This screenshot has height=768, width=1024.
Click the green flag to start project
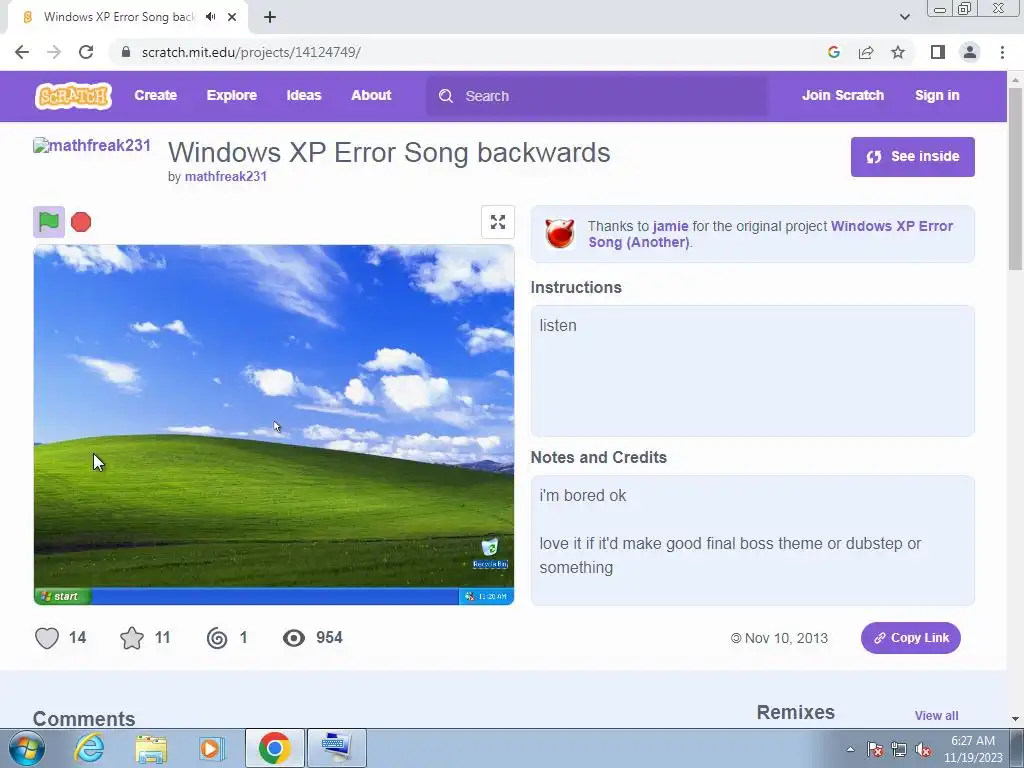[49, 222]
